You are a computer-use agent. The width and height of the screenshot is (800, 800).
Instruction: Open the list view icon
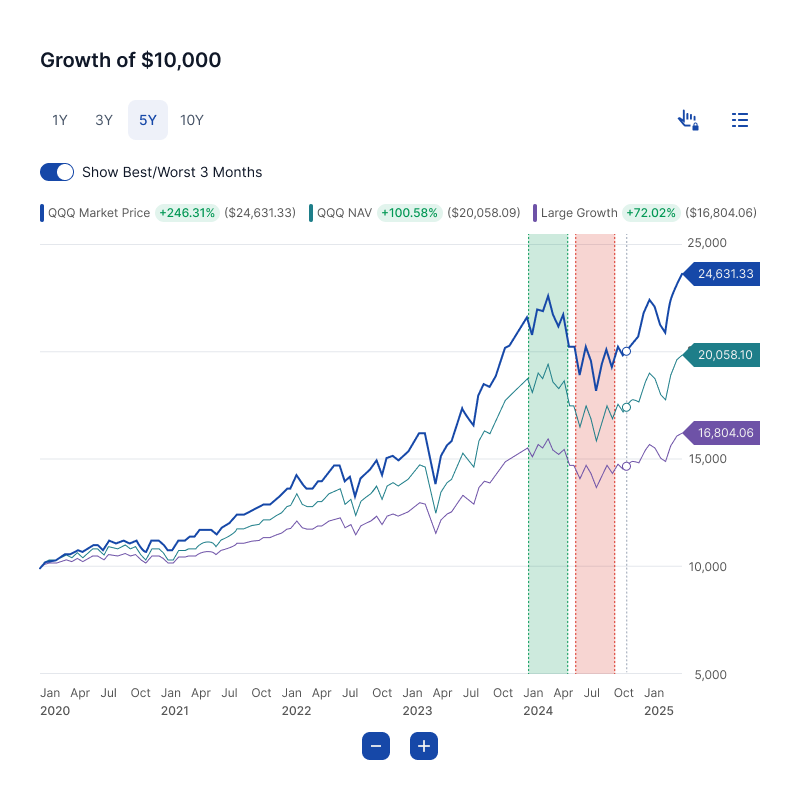click(x=740, y=120)
